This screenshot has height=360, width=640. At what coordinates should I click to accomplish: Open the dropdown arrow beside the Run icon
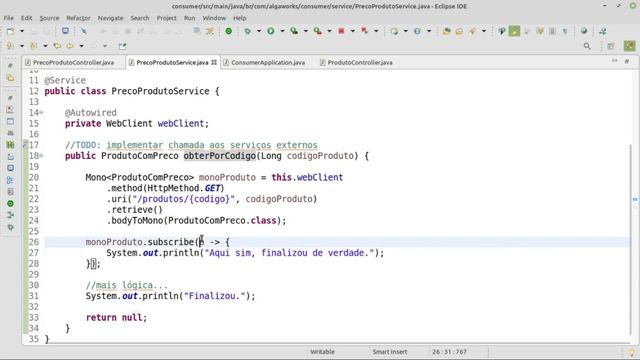[x=282, y=31]
